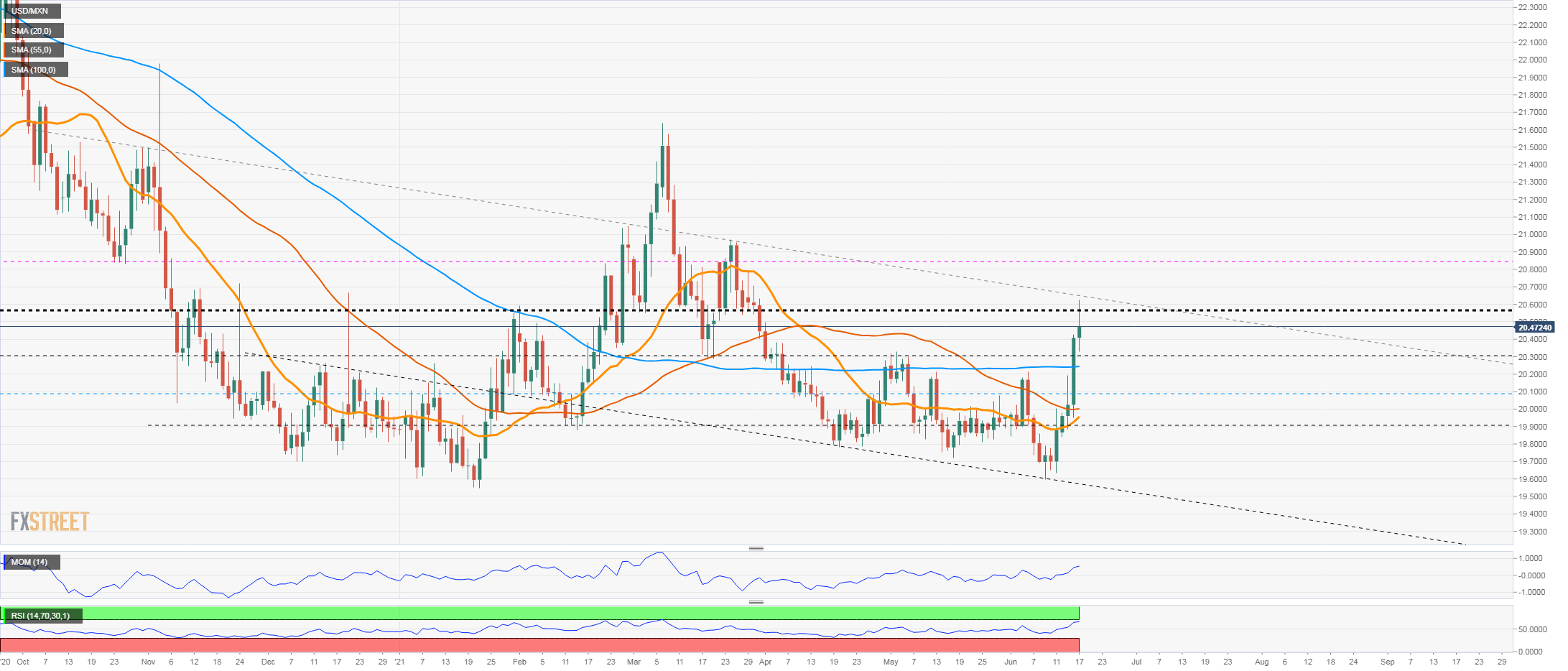Click the Nov label on the time axis
Screen dimensions: 1568x671
[148, 662]
